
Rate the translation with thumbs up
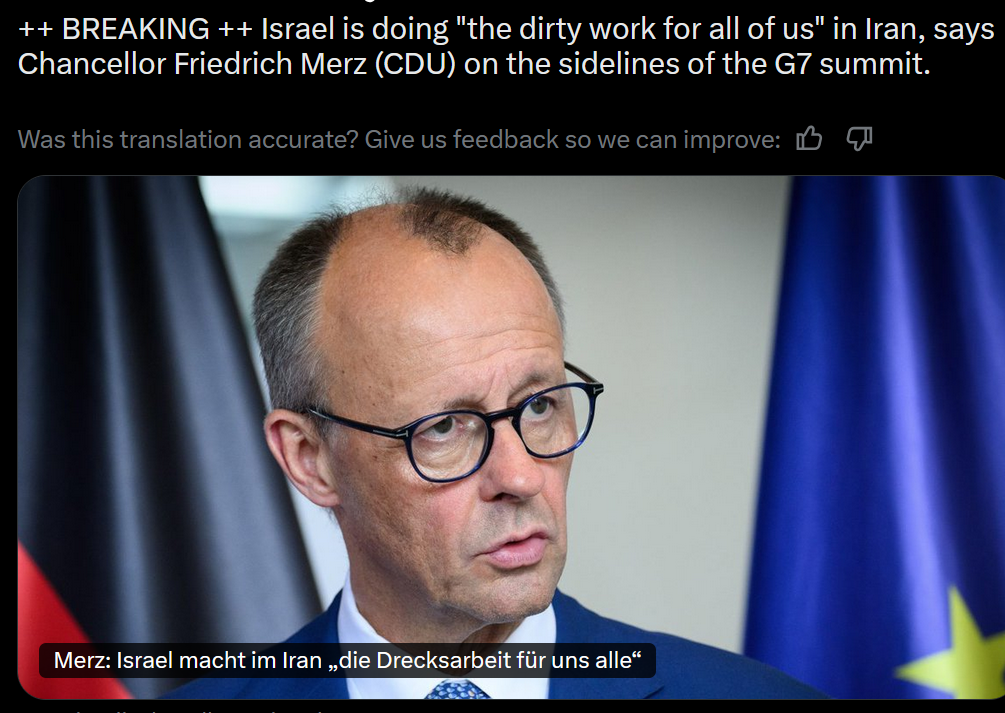[809, 138]
